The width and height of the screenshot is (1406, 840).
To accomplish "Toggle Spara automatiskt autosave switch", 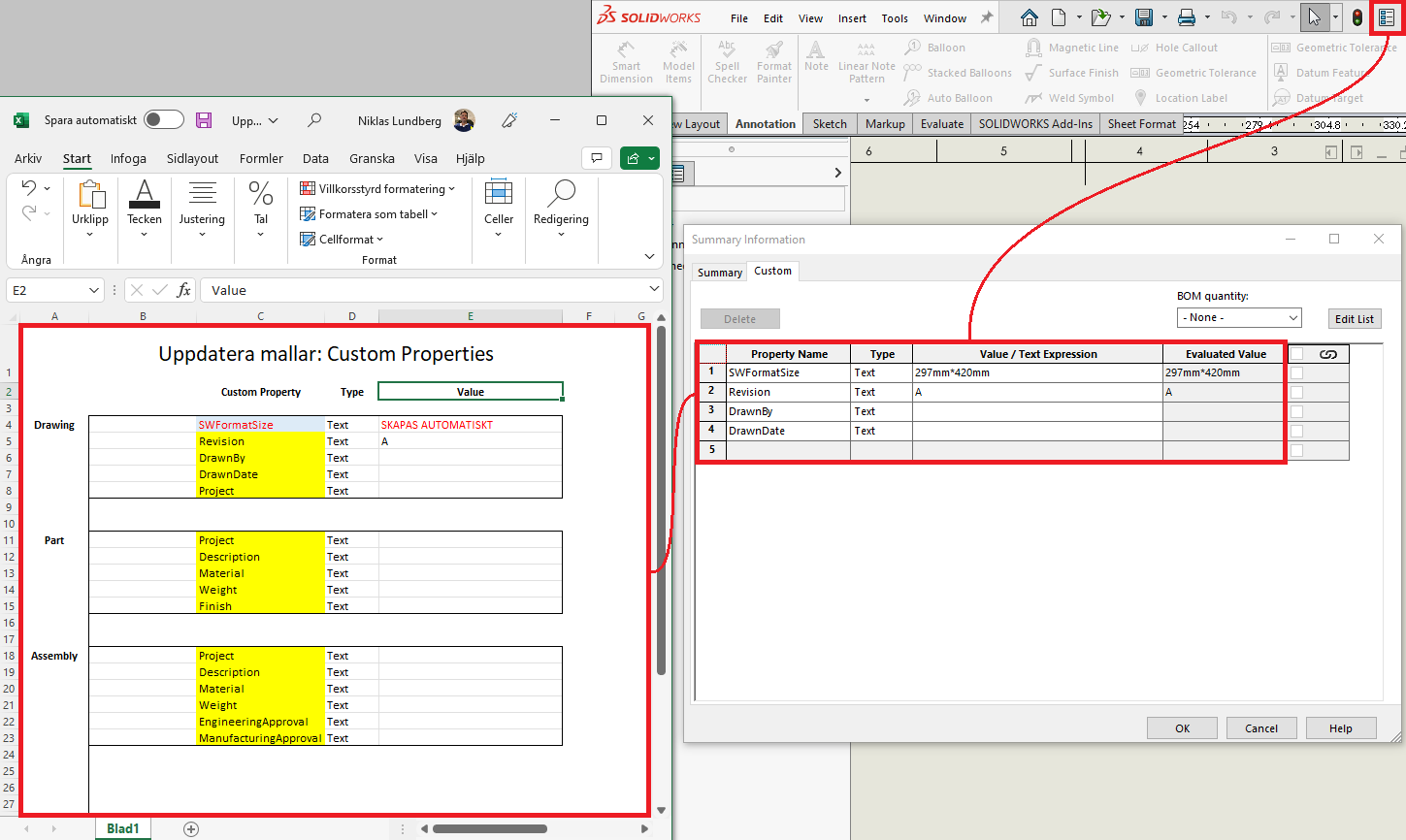I will (x=163, y=119).
